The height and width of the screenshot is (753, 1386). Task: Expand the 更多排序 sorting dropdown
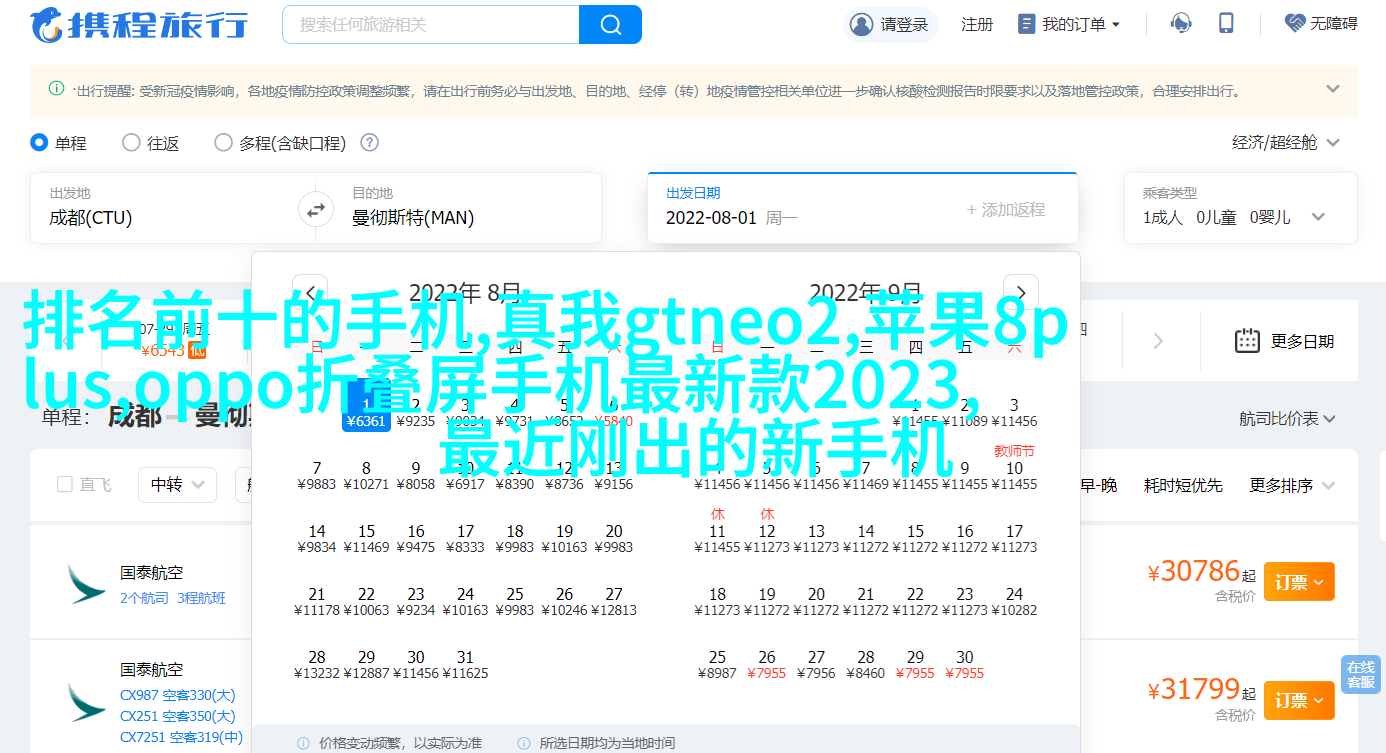[1292, 485]
